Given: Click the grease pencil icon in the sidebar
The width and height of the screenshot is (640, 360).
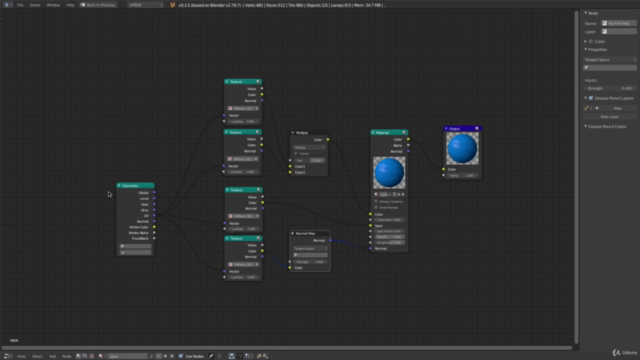Looking at the screenshot, I should coord(587,108).
